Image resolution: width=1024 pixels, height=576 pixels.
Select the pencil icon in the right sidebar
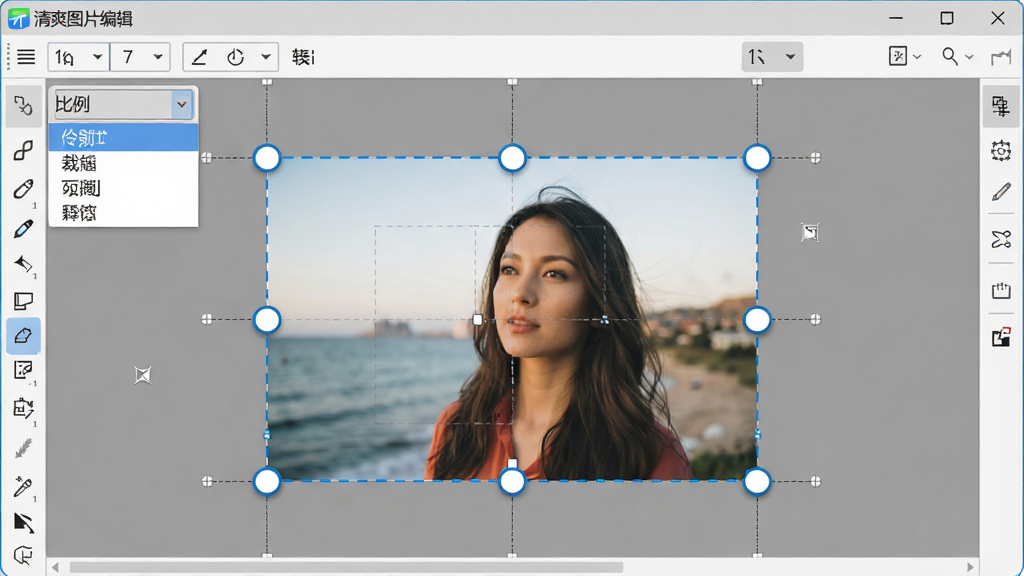pyautogui.click(x=1000, y=192)
